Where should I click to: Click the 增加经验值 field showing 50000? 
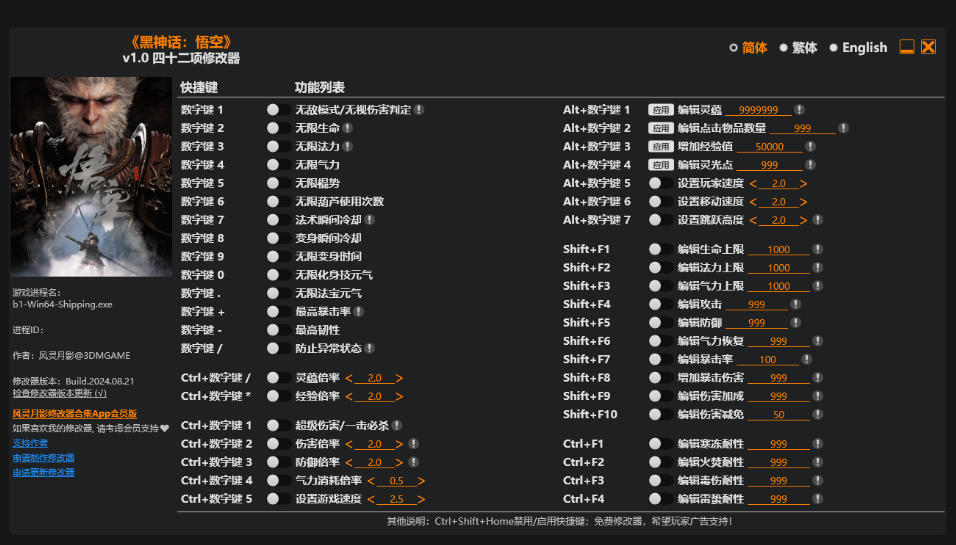coord(769,146)
